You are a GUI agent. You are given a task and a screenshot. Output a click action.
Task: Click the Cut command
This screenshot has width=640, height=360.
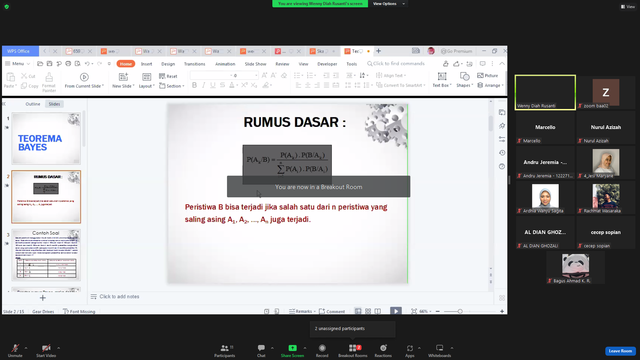tap(28, 76)
